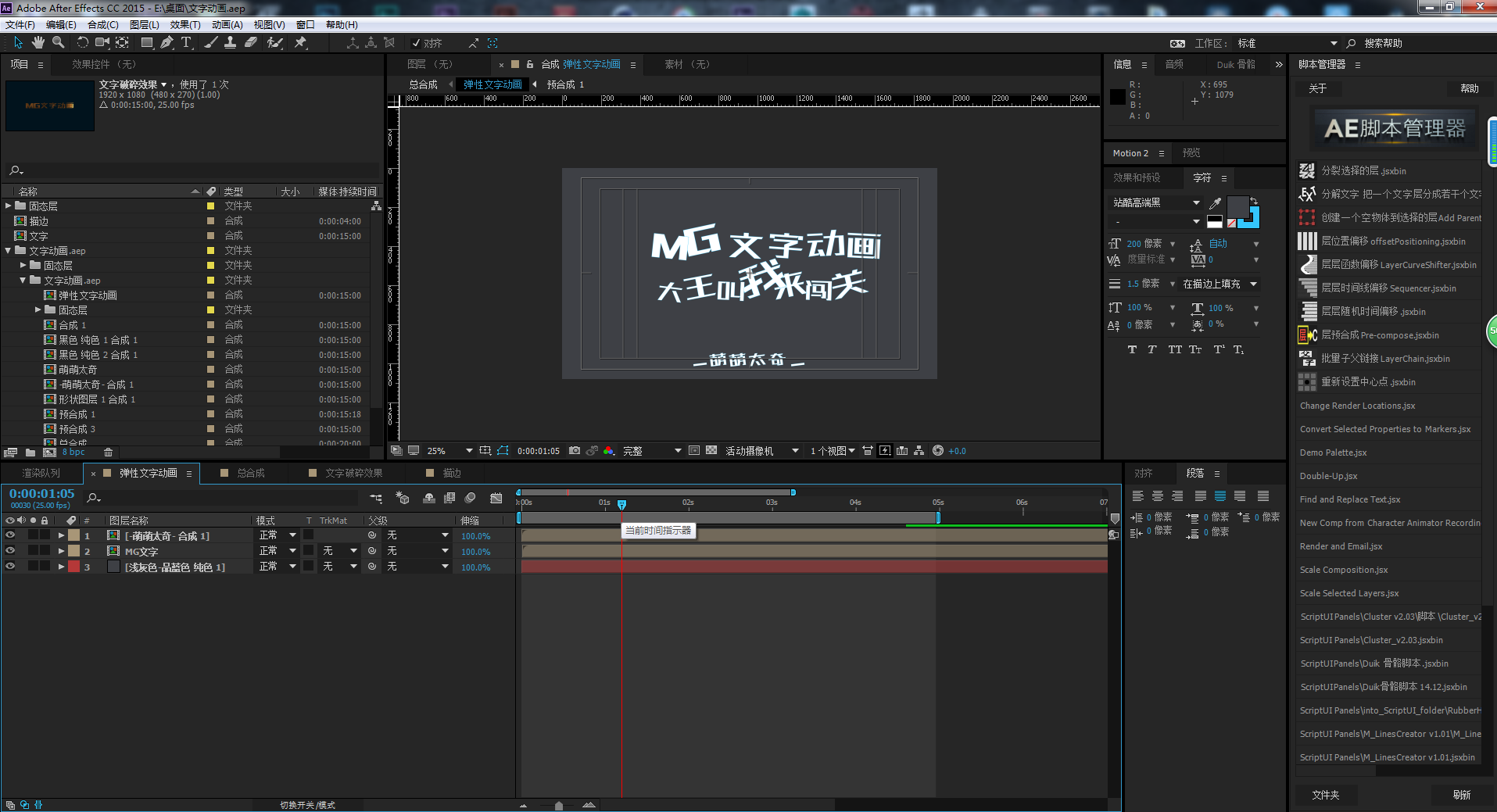Toggle the 对齐 snapping checkbox
1497x812 pixels.
(x=417, y=44)
